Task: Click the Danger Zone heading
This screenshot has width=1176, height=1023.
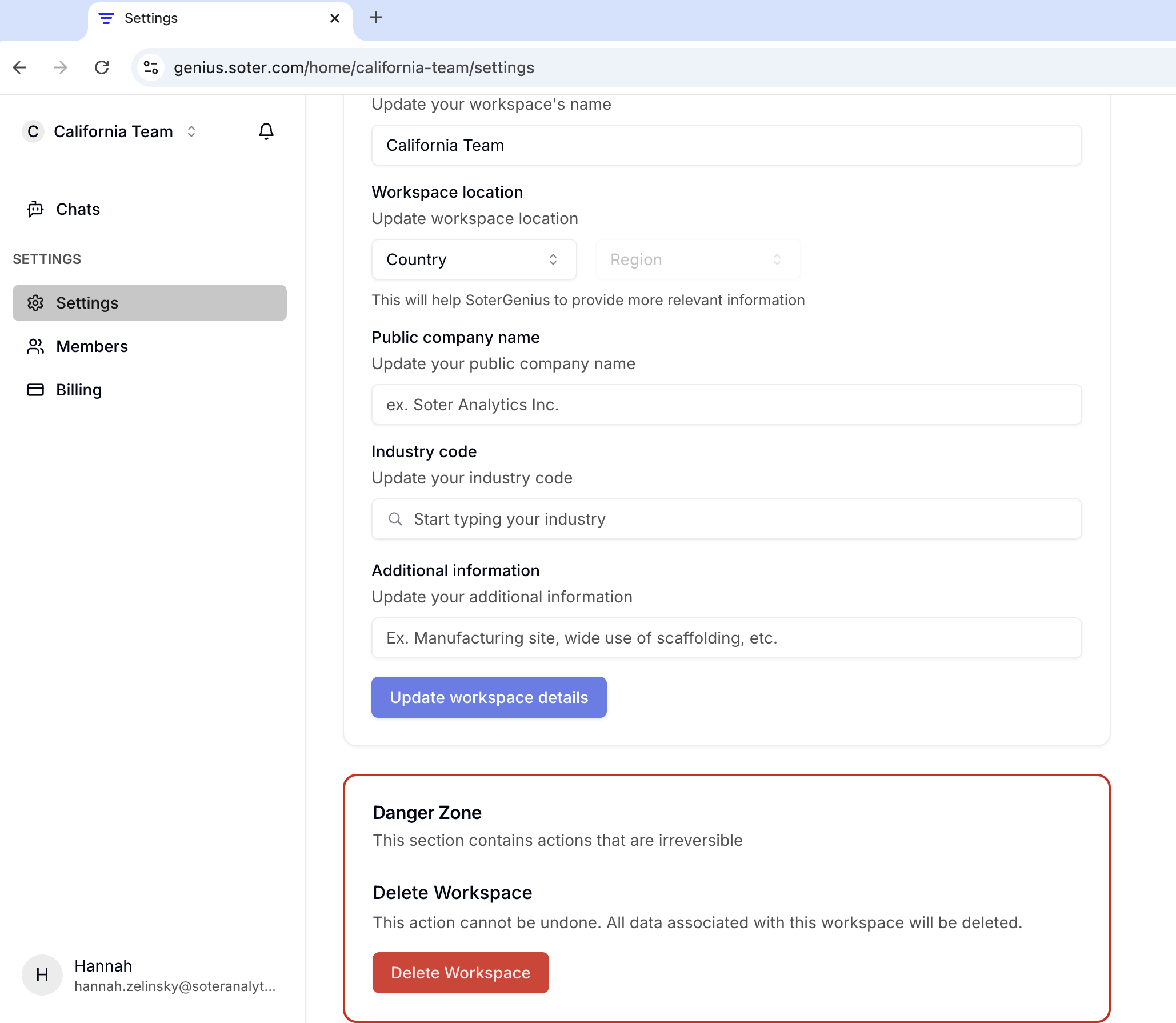Action: tap(427, 813)
